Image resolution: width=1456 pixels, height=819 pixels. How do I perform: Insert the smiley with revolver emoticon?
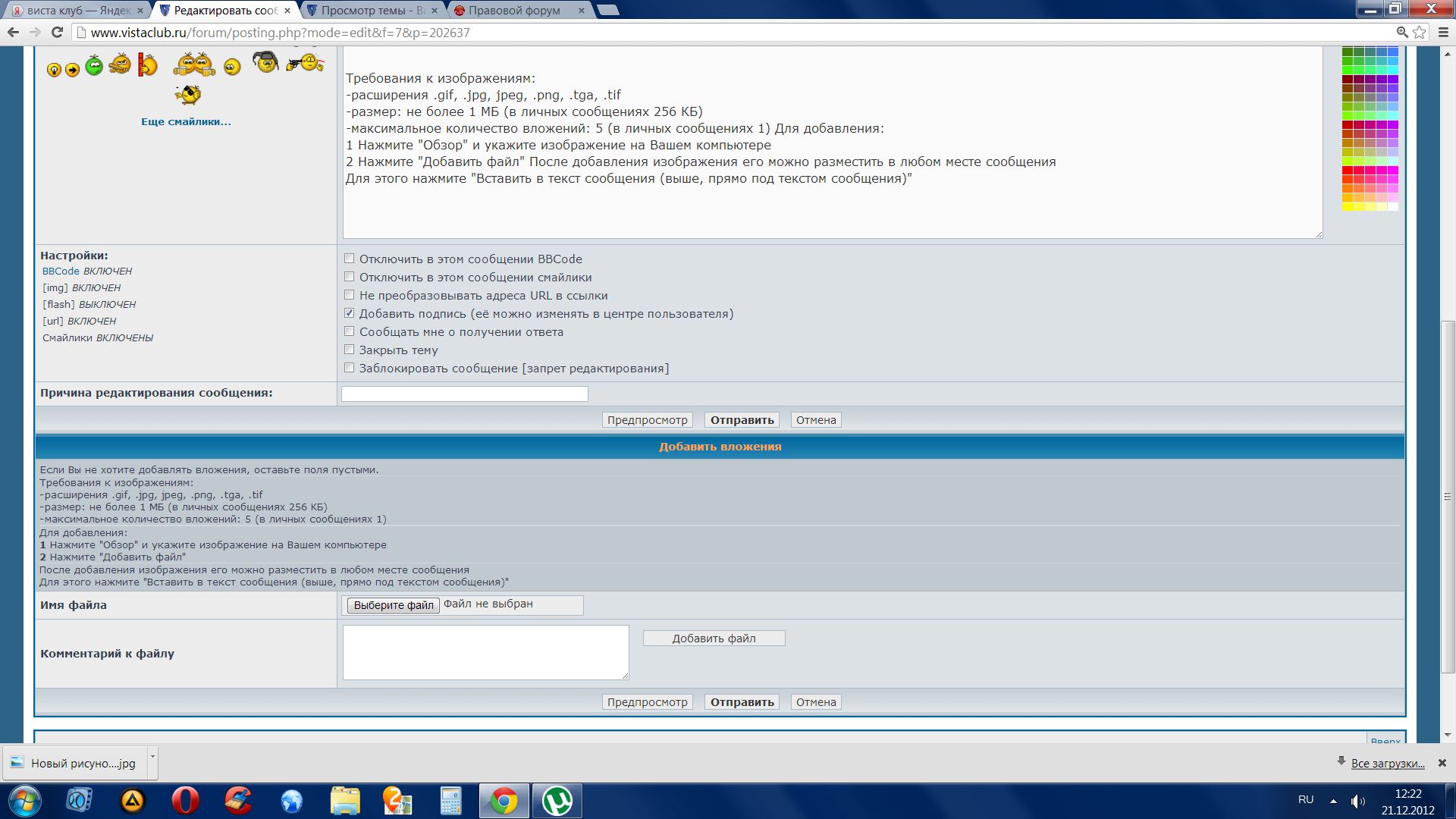click(306, 63)
